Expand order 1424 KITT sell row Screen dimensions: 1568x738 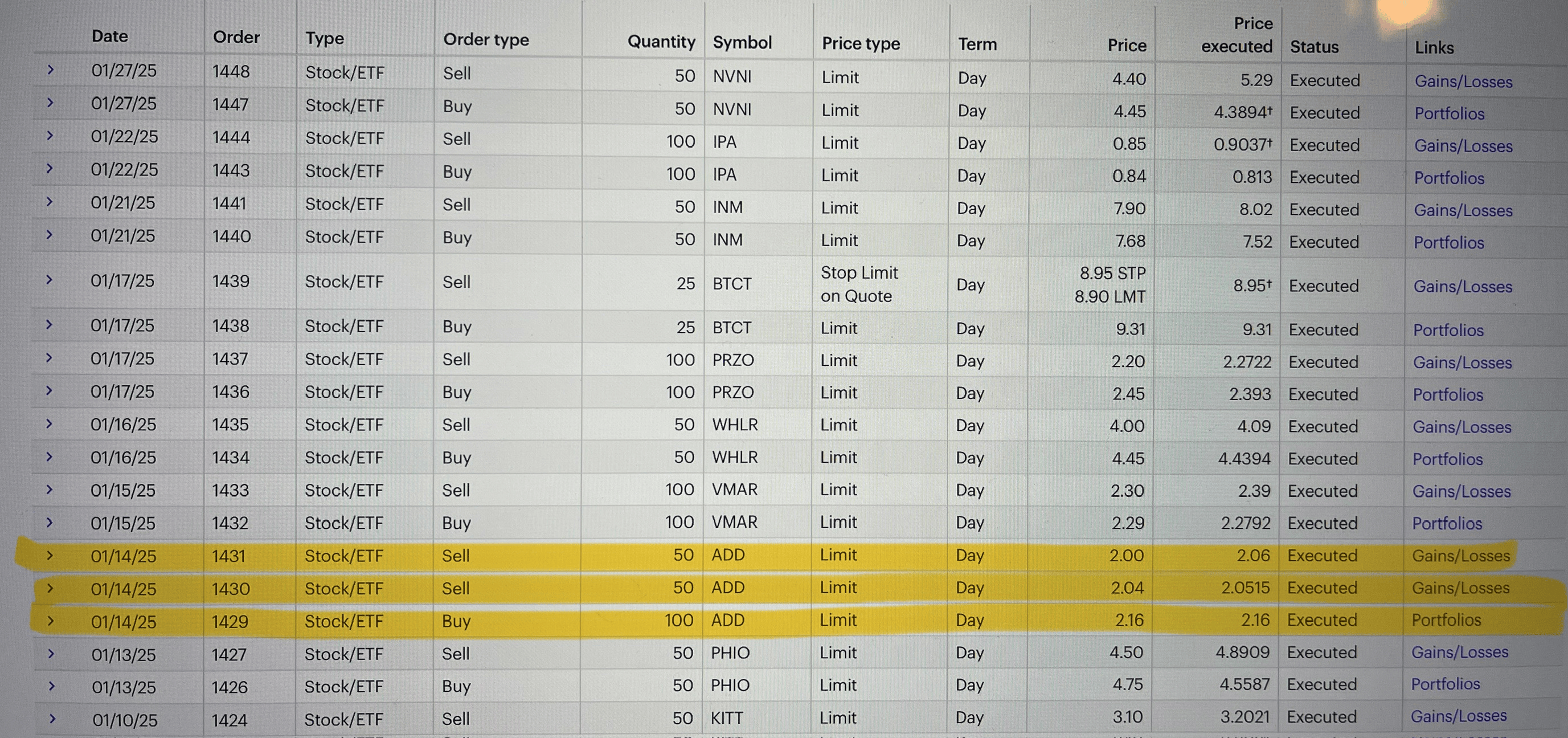tap(52, 719)
